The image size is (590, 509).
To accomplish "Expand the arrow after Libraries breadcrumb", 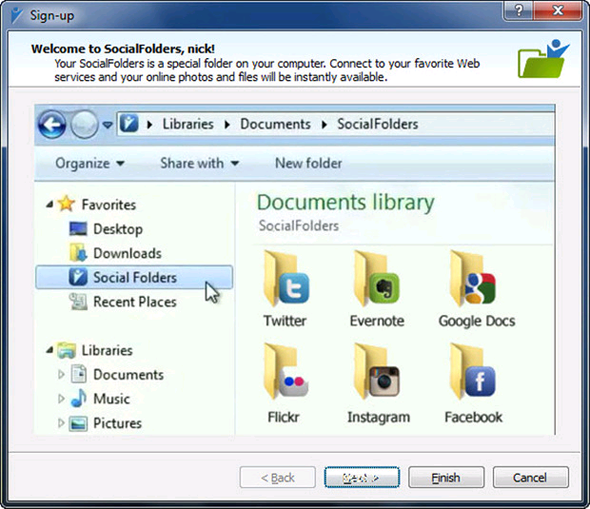I will click(x=227, y=125).
